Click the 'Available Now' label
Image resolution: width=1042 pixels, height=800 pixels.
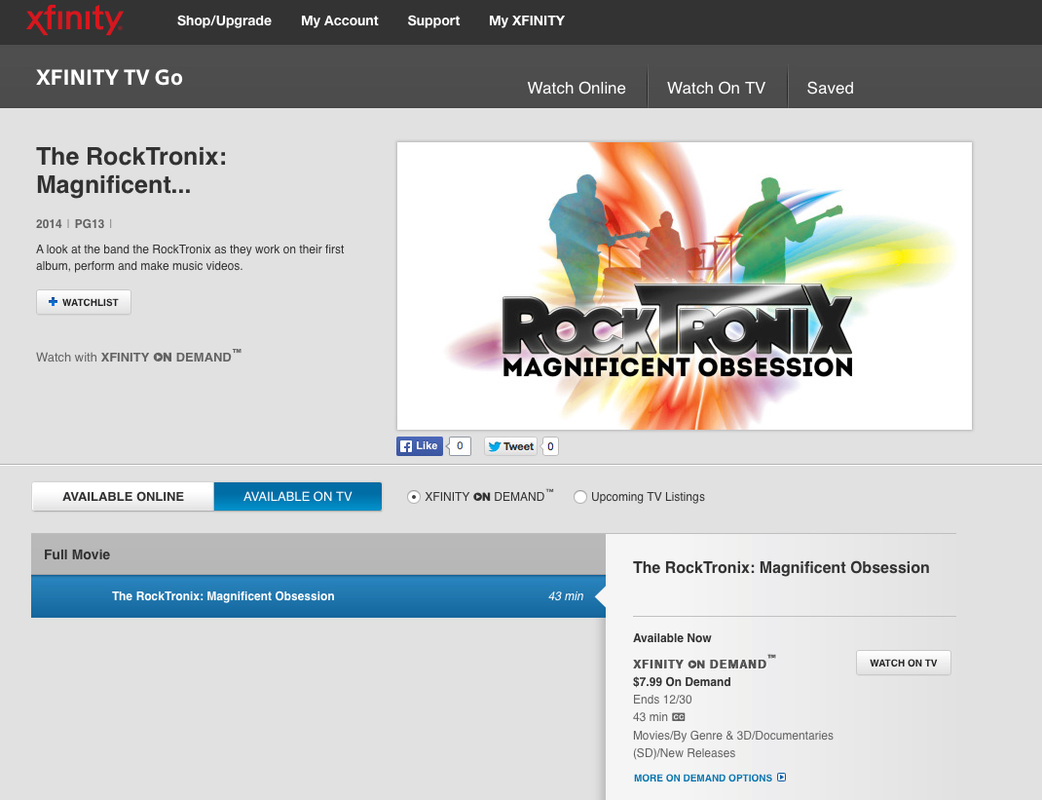pos(672,638)
